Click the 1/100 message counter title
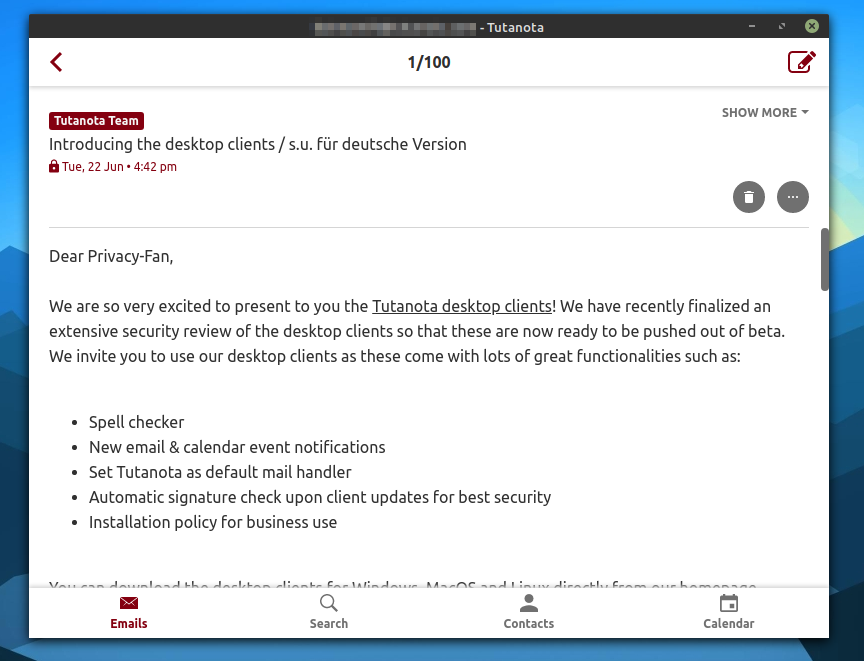Viewport: 864px width, 661px height. pos(429,62)
